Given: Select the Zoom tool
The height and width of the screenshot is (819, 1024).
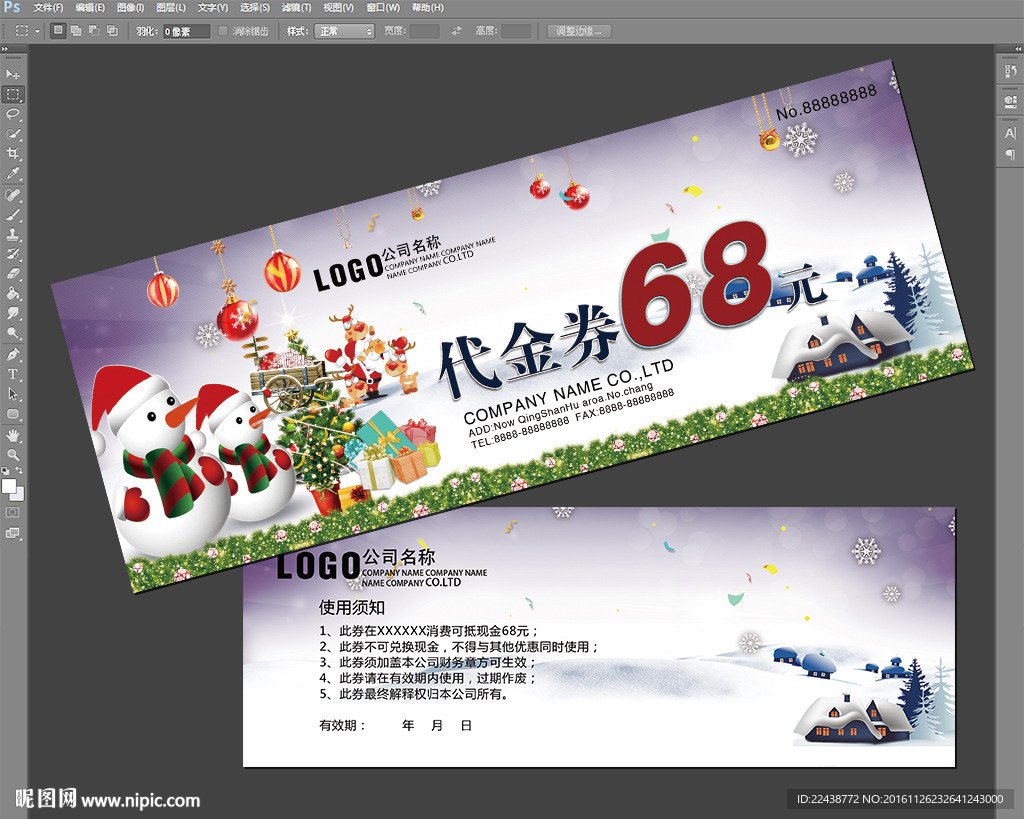Looking at the screenshot, I should (13, 455).
